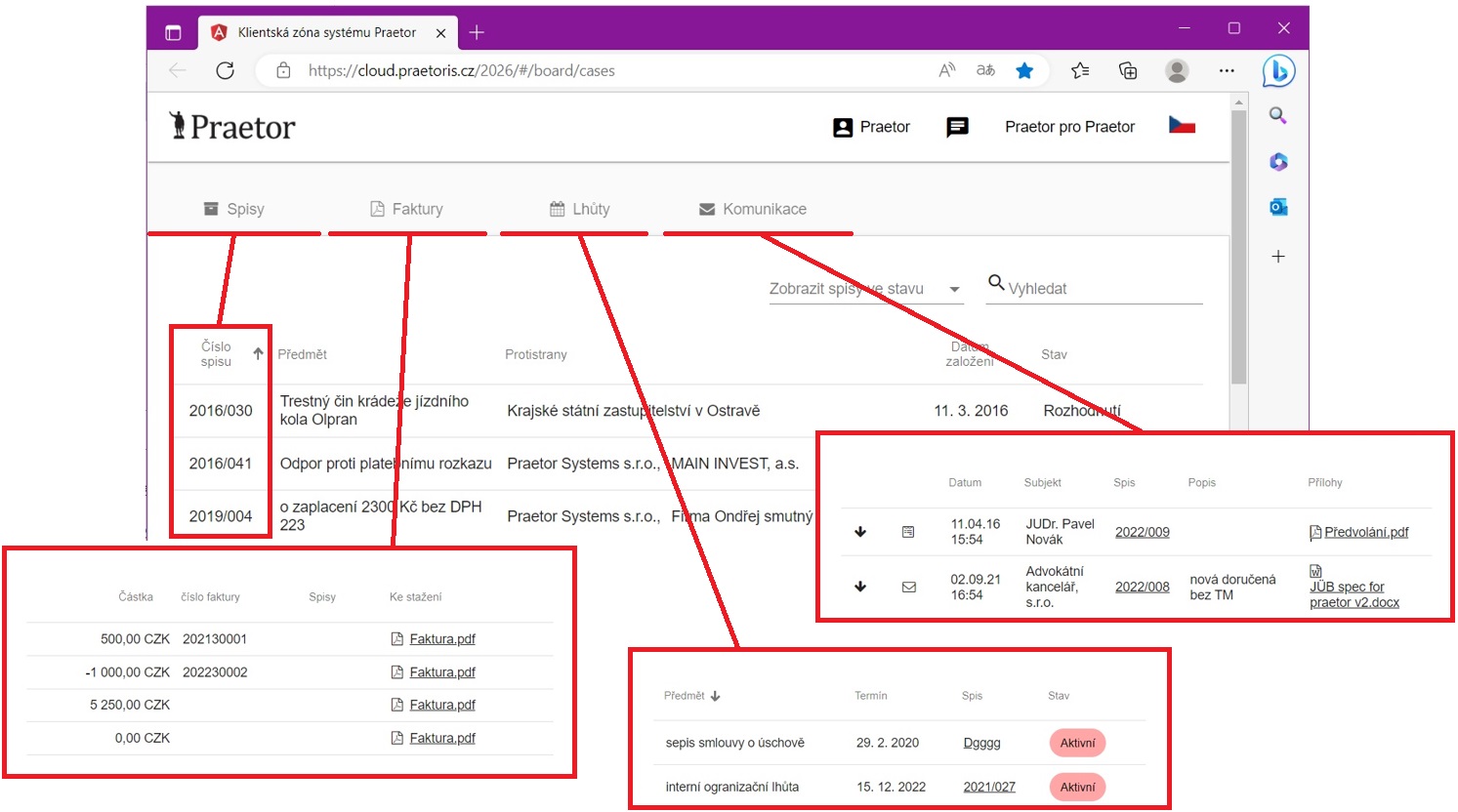Click the browser refresh icon
The width and height of the screenshot is (1458, 812).
[x=226, y=70]
